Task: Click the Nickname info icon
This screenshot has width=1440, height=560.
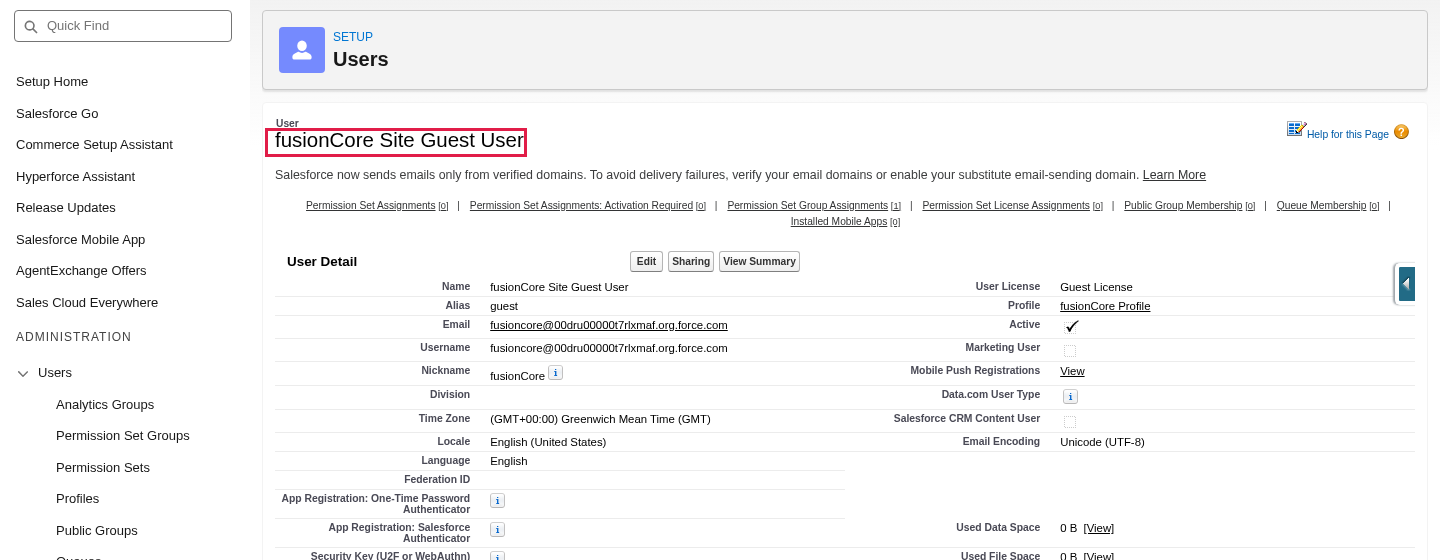Action: [x=555, y=372]
